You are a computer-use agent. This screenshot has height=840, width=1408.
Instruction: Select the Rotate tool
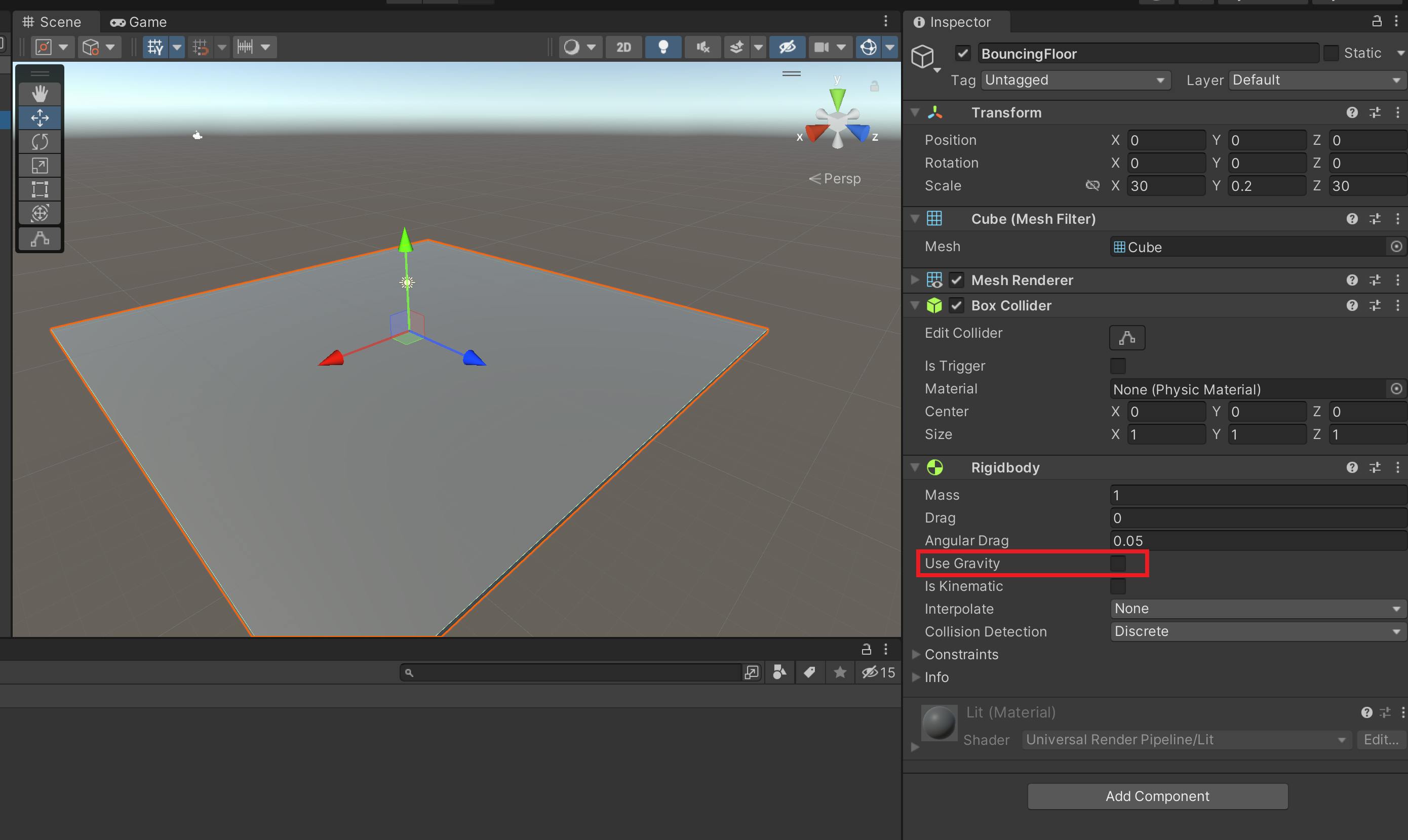(x=40, y=141)
